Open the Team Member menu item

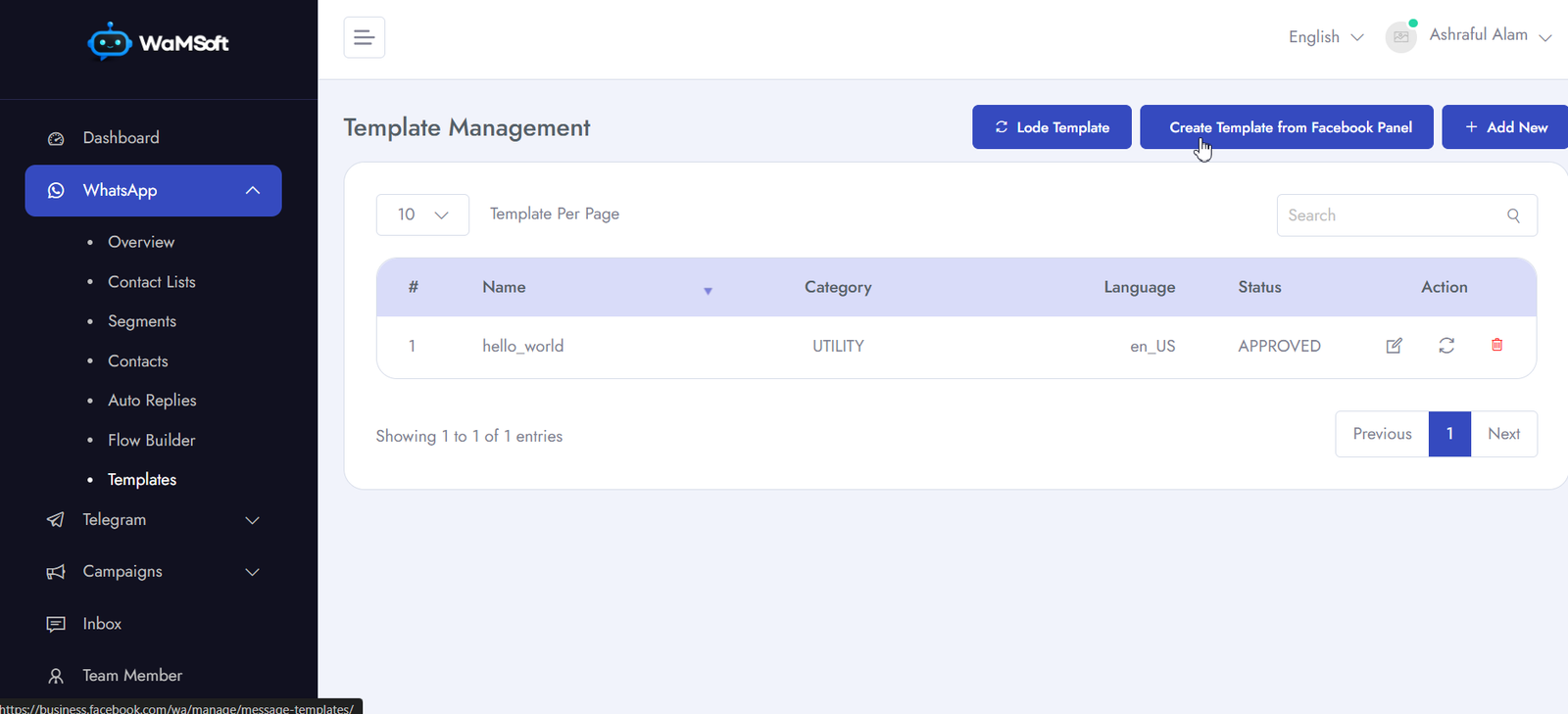132,676
